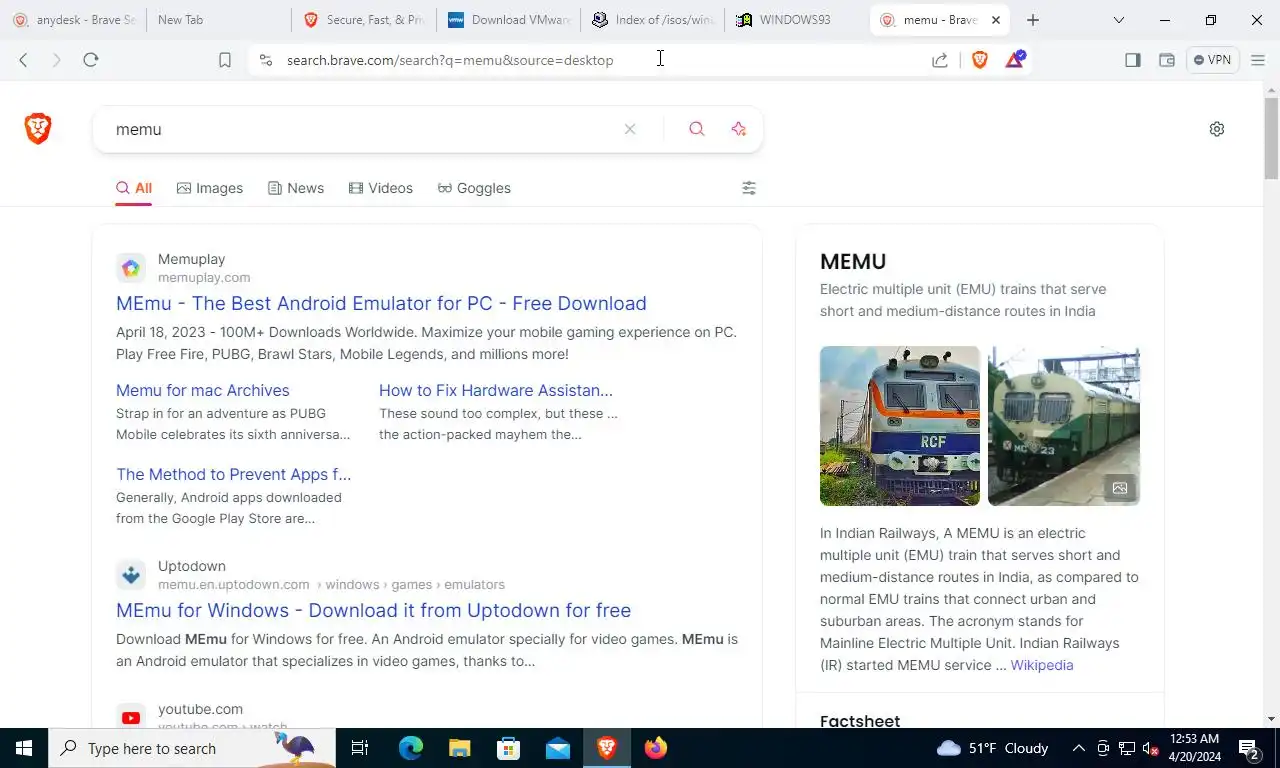Switch to the Download VMware tab
The image size is (1280, 768).
(x=509, y=20)
